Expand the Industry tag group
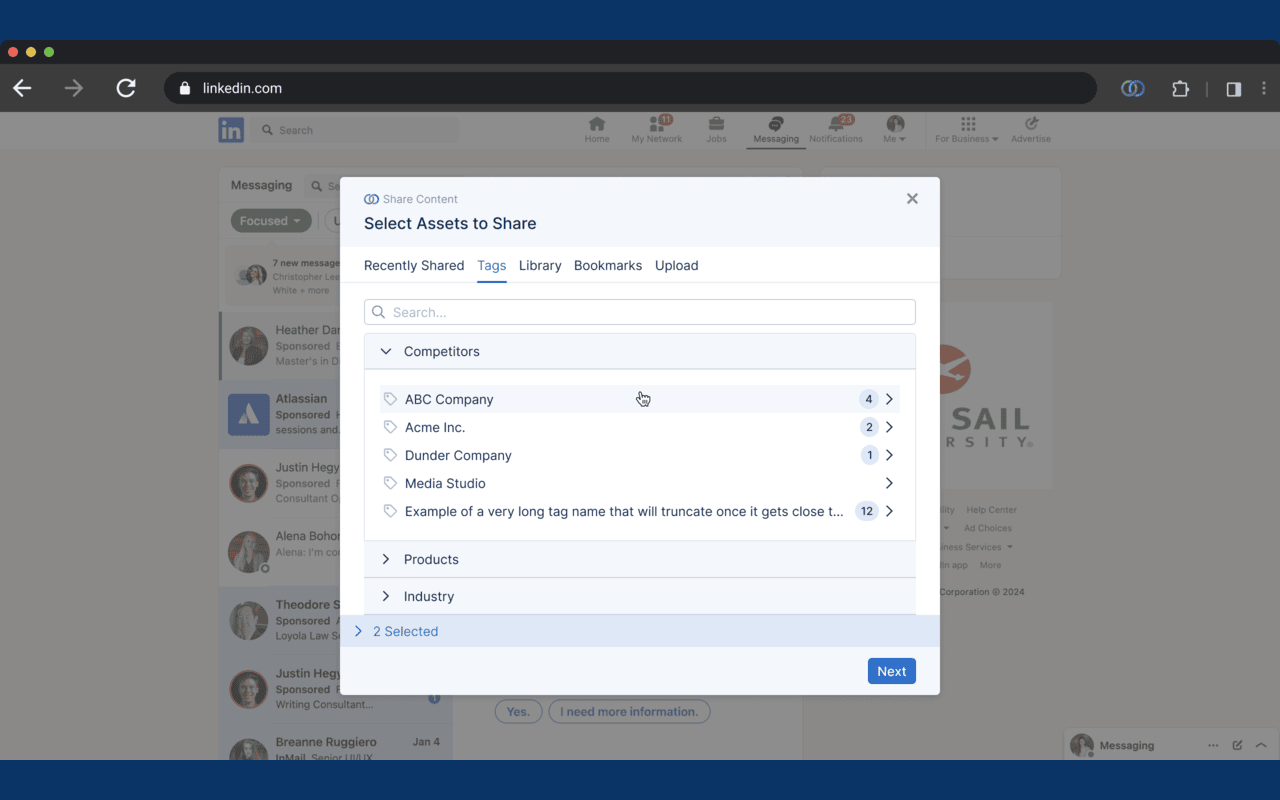 click(x=386, y=596)
